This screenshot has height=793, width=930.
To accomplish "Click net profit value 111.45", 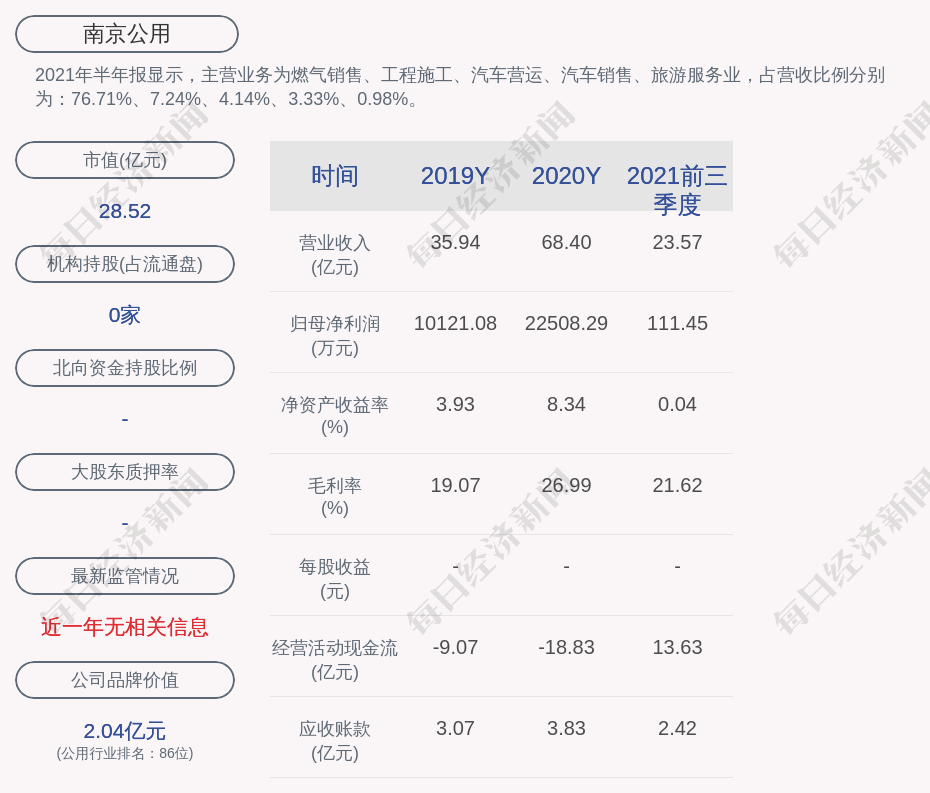I will coord(677,323).
